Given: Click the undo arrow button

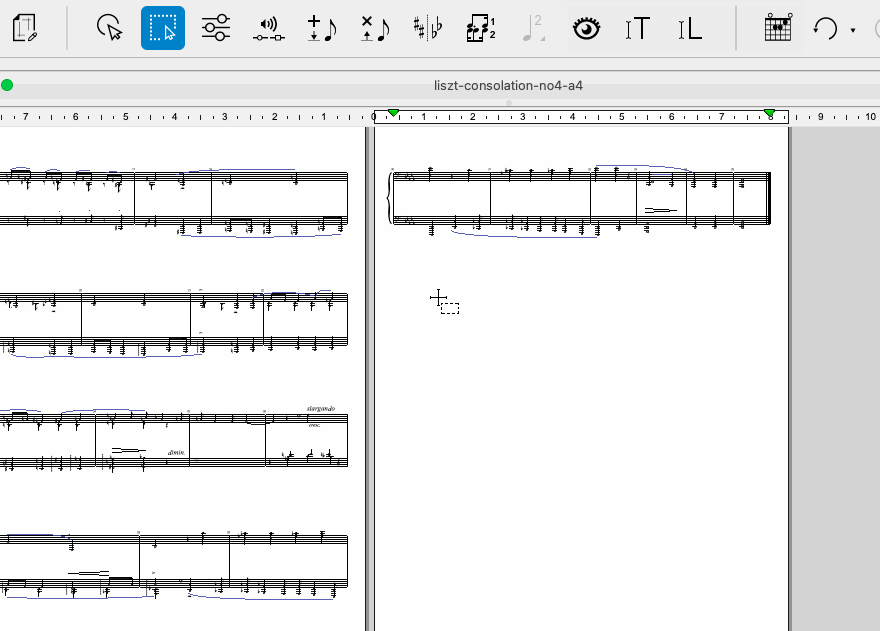Looking at the screenshot, I should click(x=825, y=28).
